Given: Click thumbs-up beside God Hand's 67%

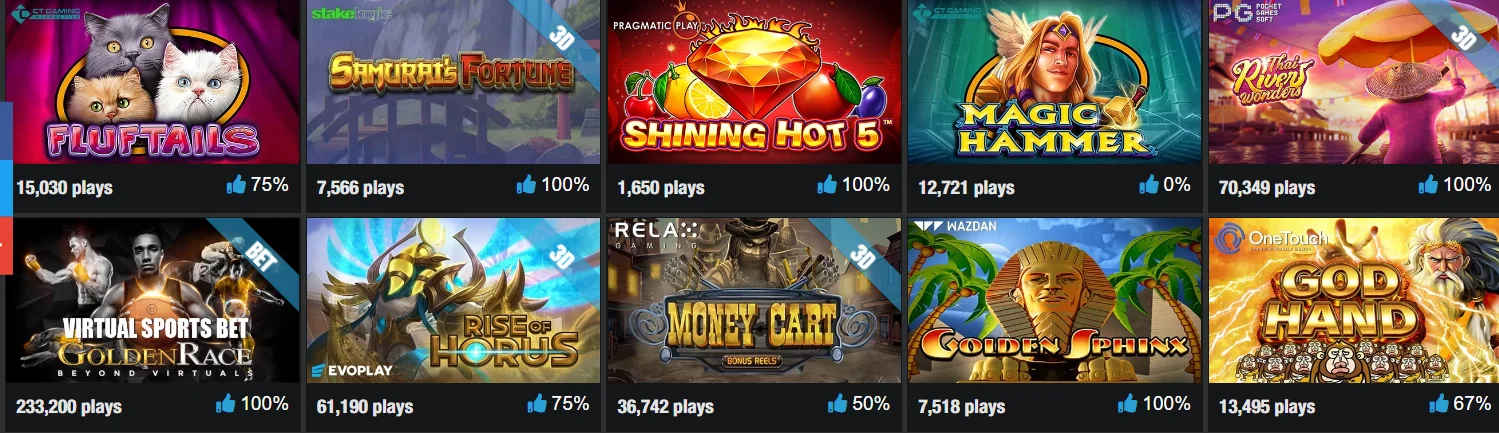Looking at the screenshot, I should pyautogui.click(x=1439, y=403).
